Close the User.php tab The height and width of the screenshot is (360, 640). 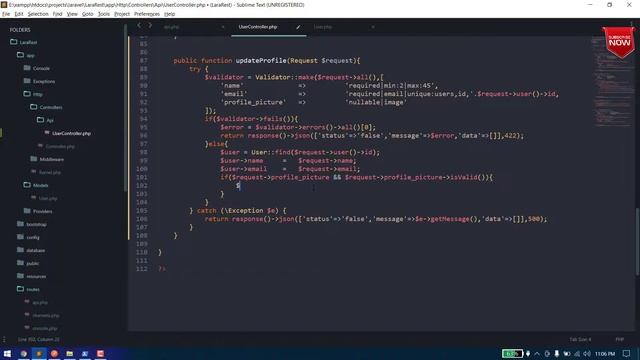[373, 27]
